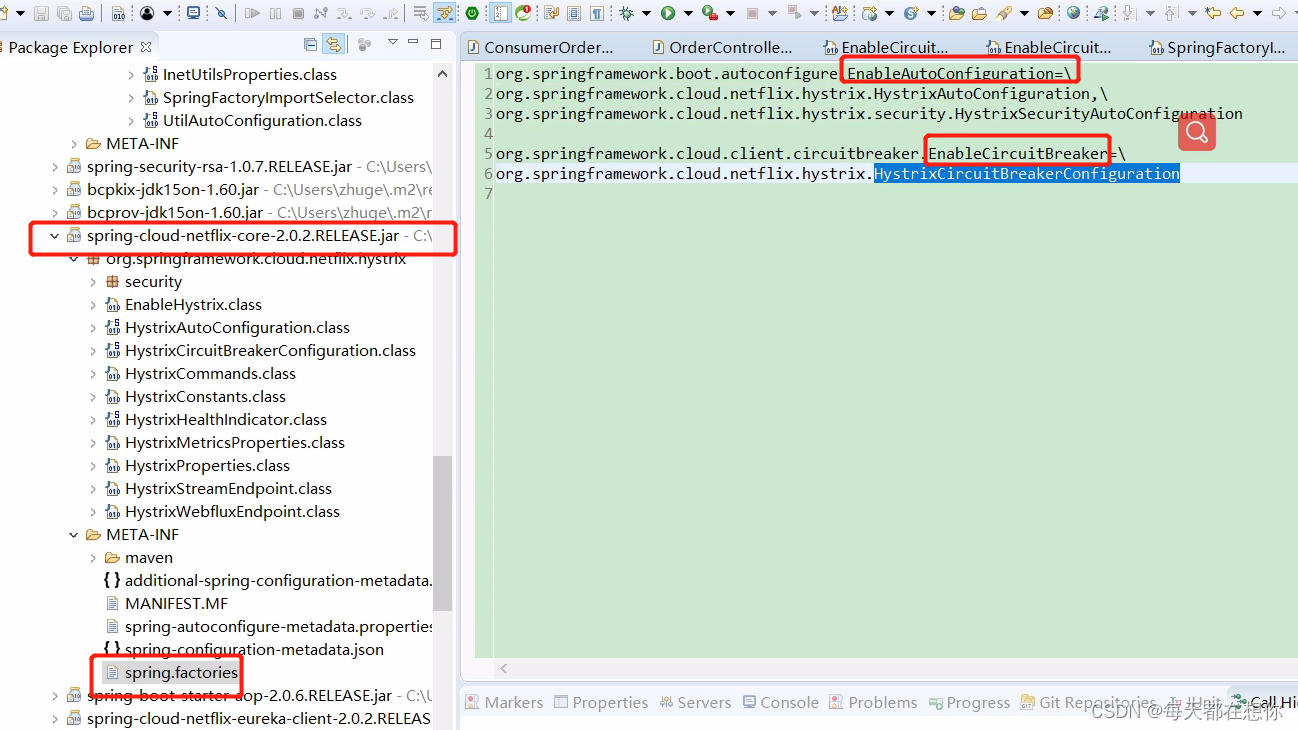
Task: Switch to the OrderControlle... editor tab
Action: (722, 47)
